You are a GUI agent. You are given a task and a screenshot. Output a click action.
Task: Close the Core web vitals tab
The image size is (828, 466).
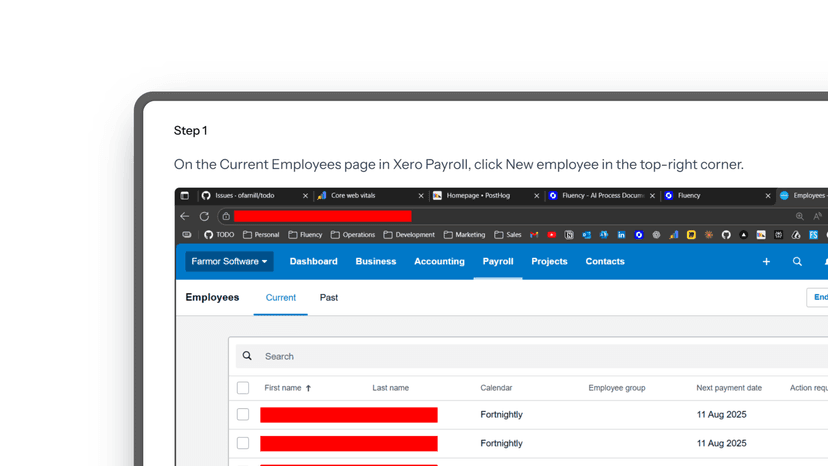coord(421,195)
